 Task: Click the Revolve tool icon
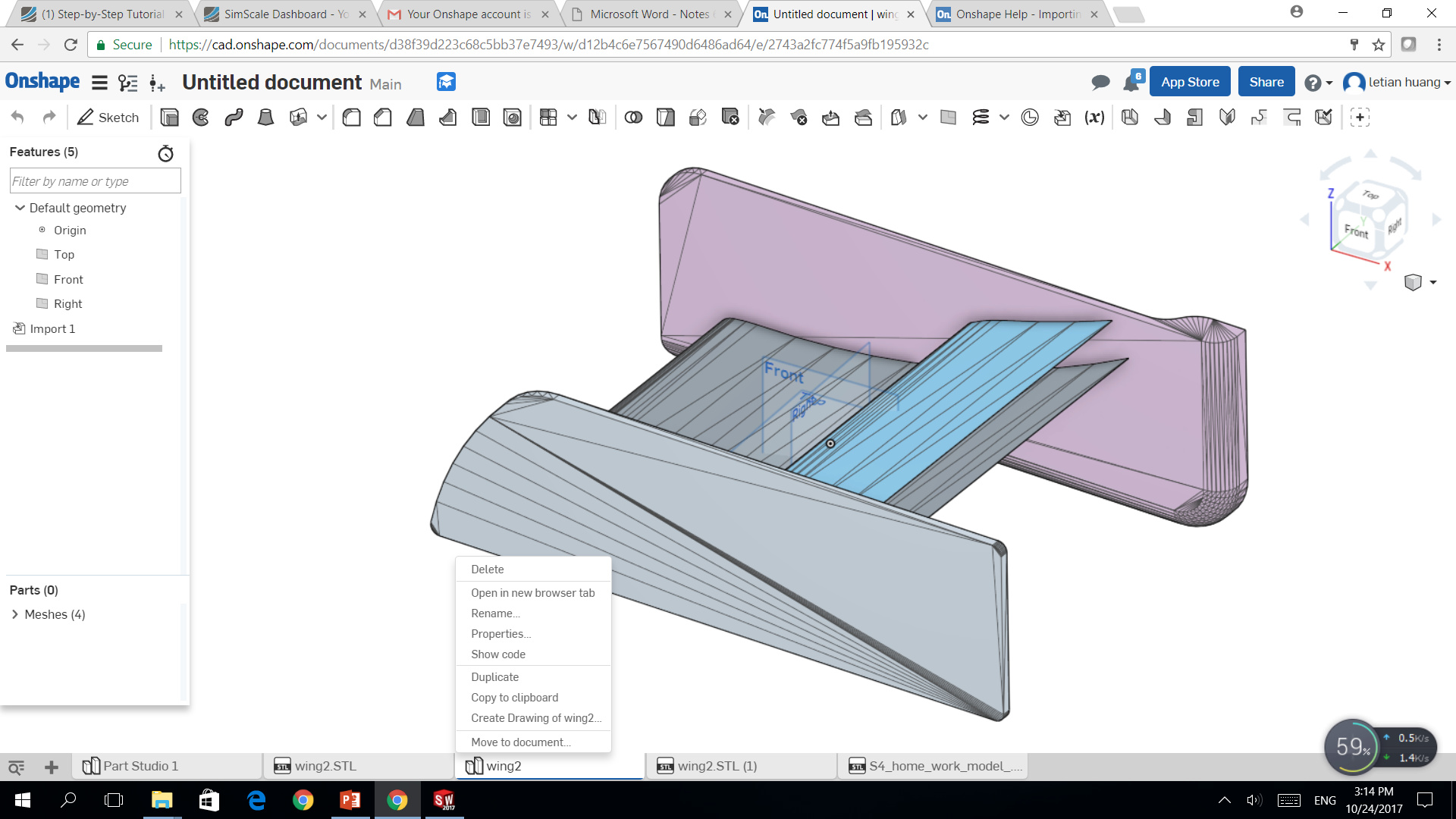(201, 118)
